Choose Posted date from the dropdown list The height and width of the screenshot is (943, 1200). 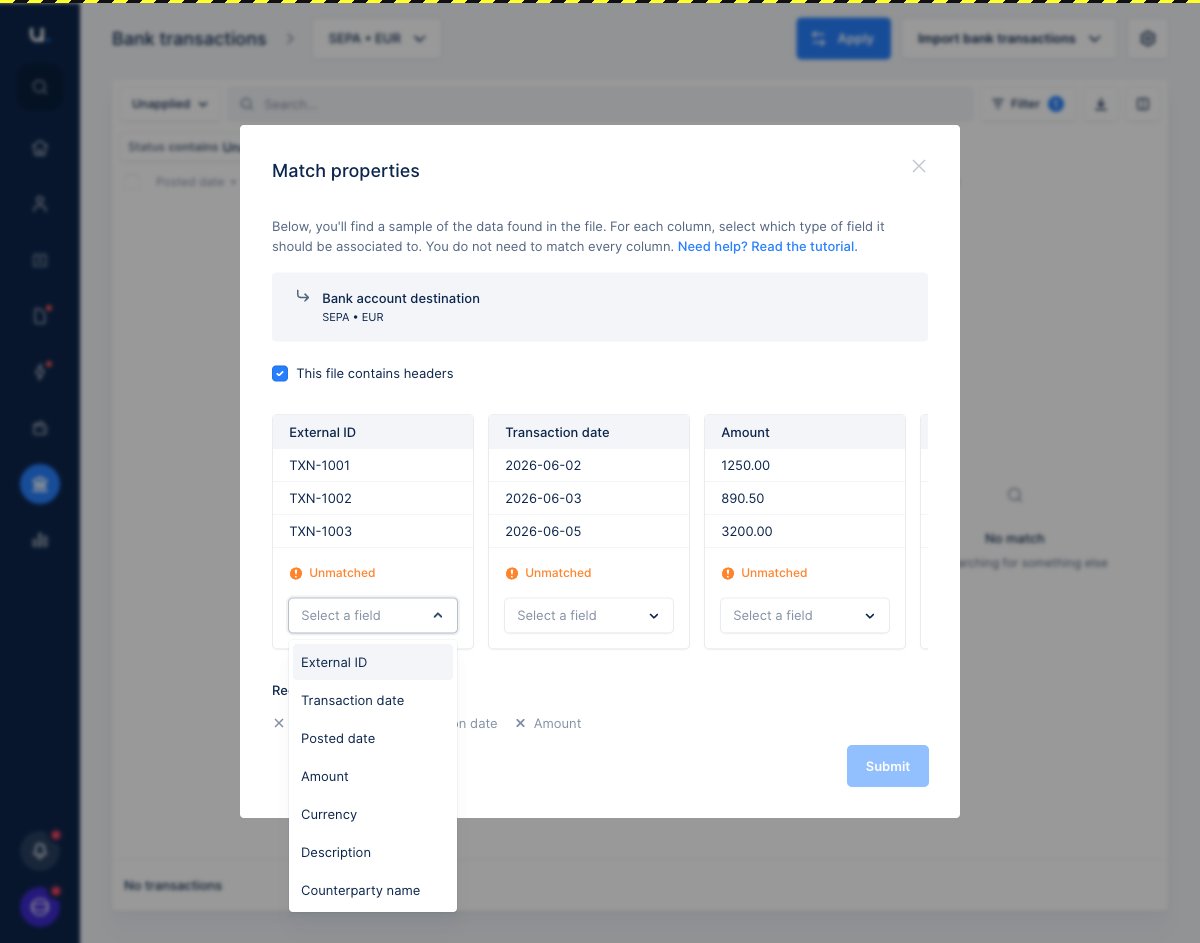tap(373, 738)
